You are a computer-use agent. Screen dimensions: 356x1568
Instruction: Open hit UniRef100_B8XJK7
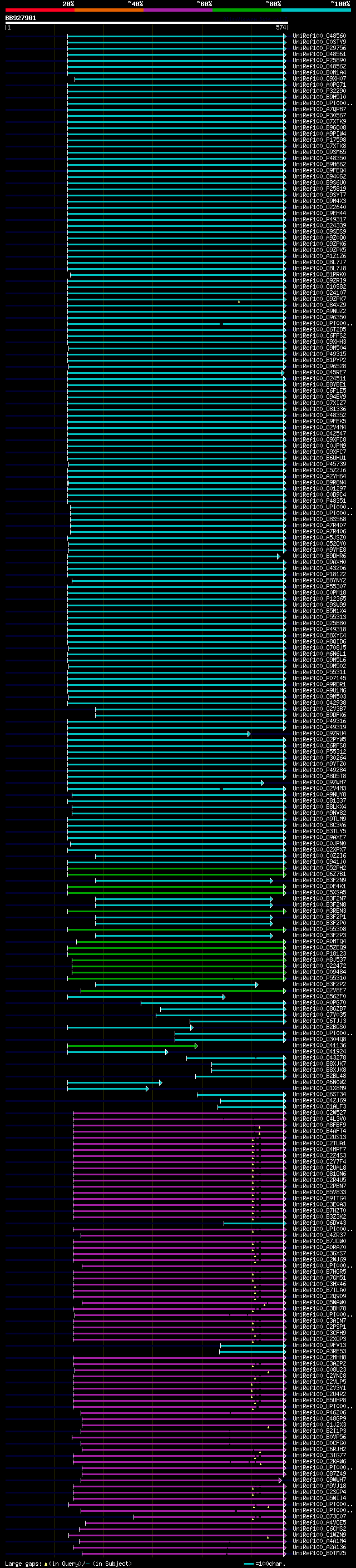tap(319, 1064)
